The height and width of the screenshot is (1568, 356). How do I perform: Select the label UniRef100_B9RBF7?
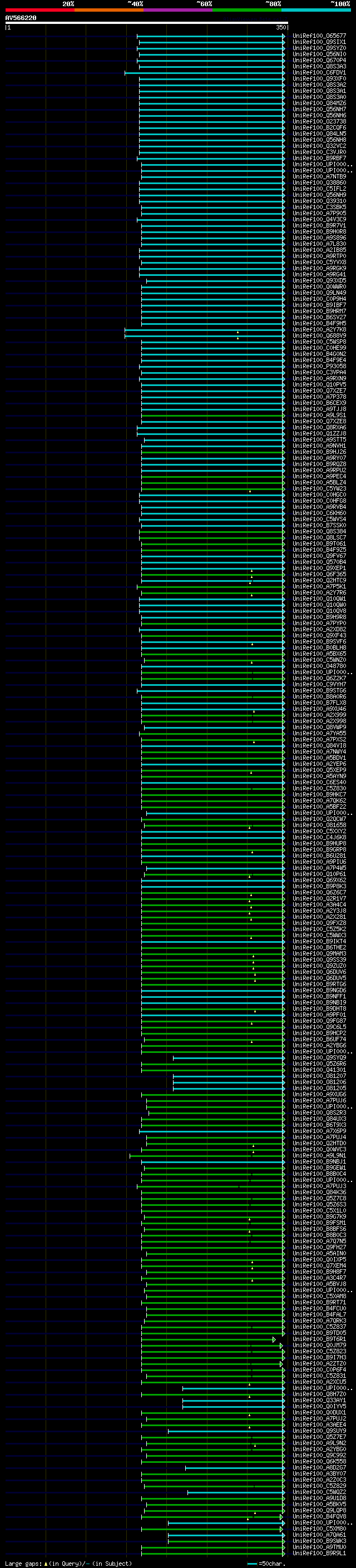(x=319, y=159)
